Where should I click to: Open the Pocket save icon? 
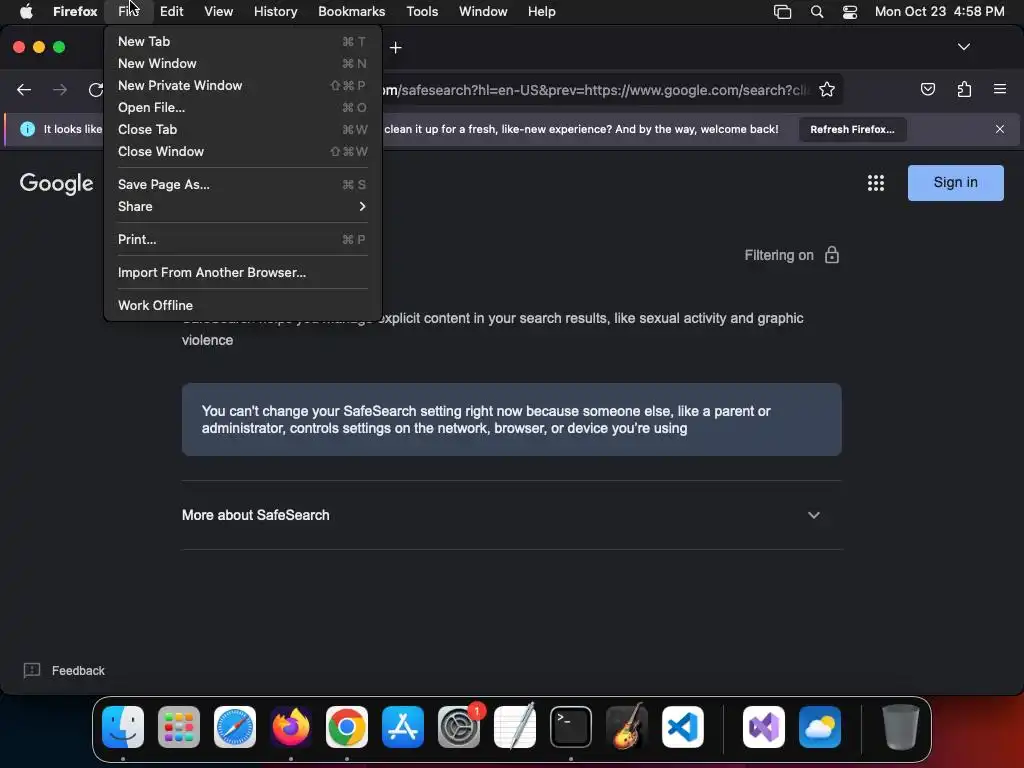(x=927, y=89)
